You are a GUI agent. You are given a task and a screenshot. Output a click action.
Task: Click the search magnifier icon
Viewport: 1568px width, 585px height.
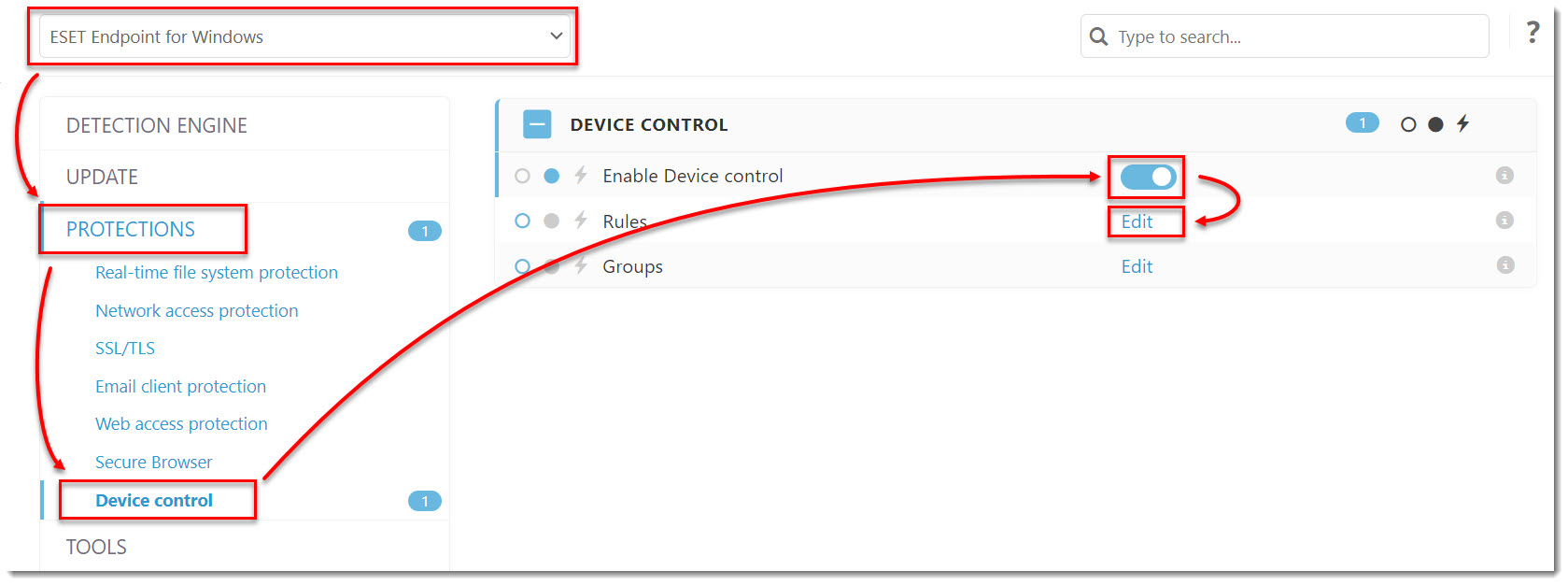coord(1099,36)
